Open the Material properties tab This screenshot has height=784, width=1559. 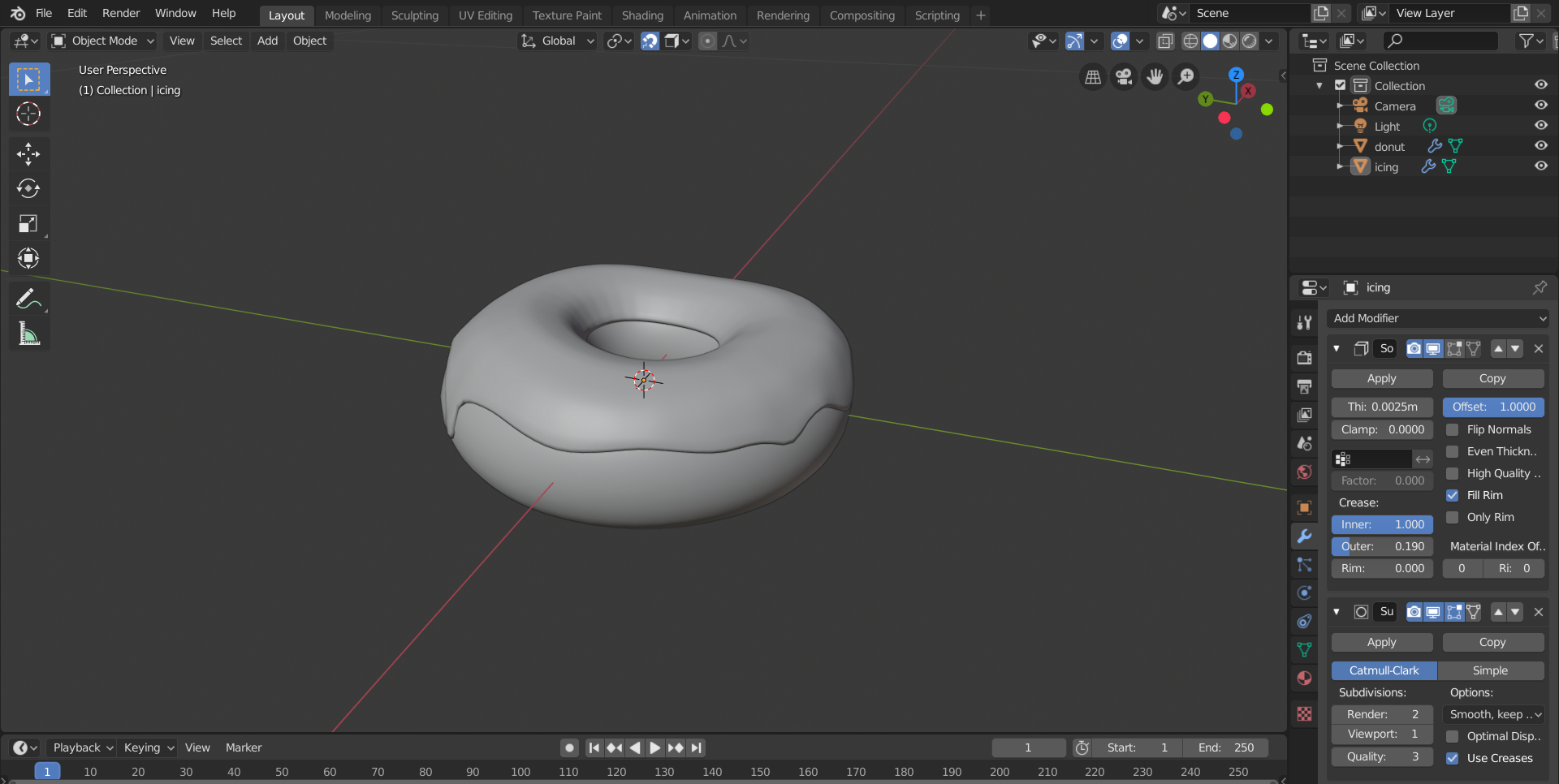coord(1304,678)
